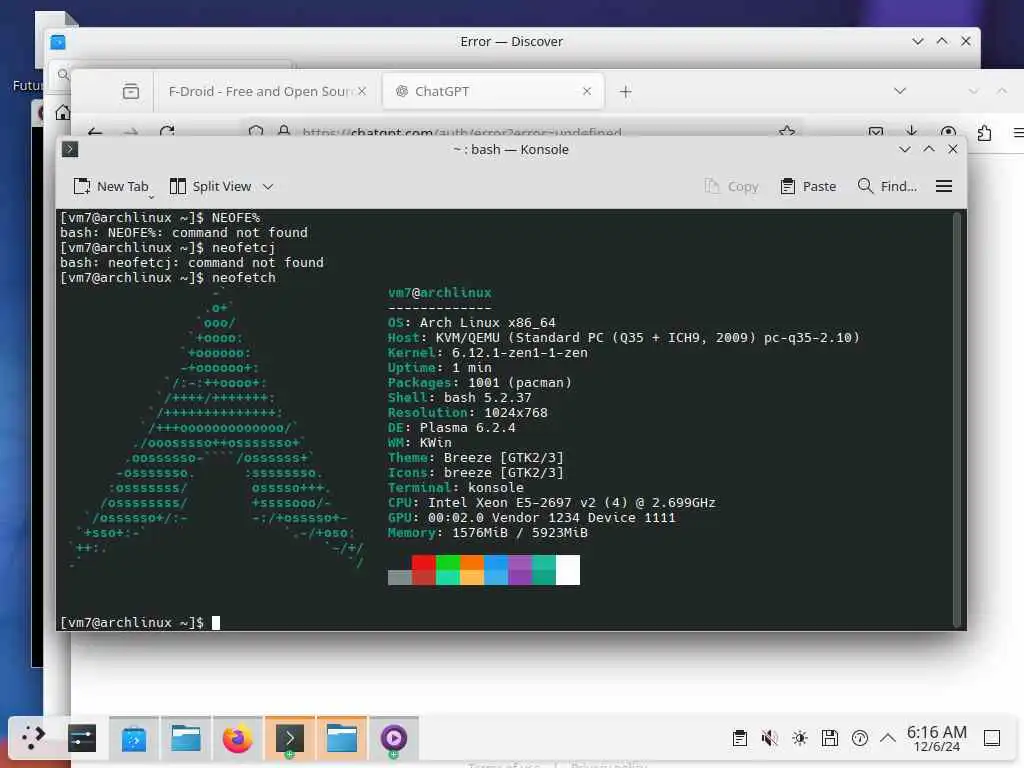1024x768 pixels.
Task: Click the Copy button in Konsole
Action: click(x=731, y=187)
